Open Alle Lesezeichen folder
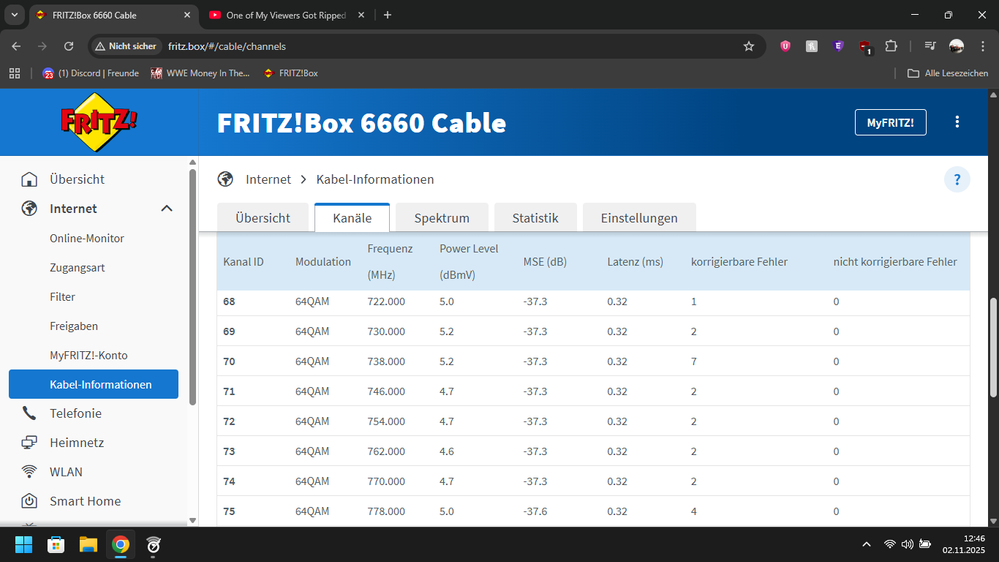999x562 pixels. (947, 73)
